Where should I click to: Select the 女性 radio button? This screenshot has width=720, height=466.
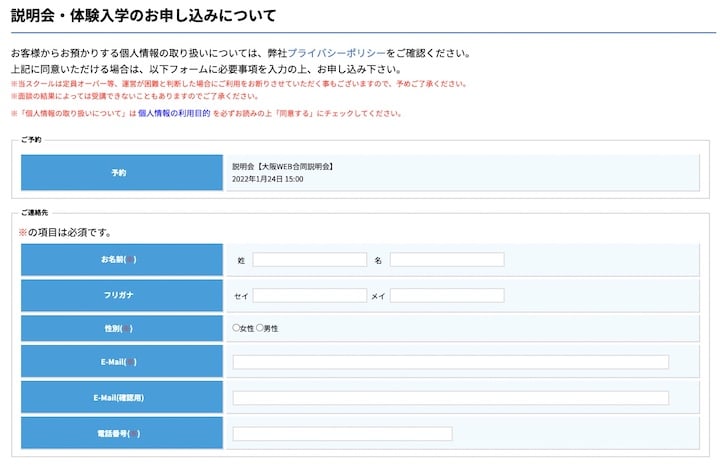tap(236, 328)
